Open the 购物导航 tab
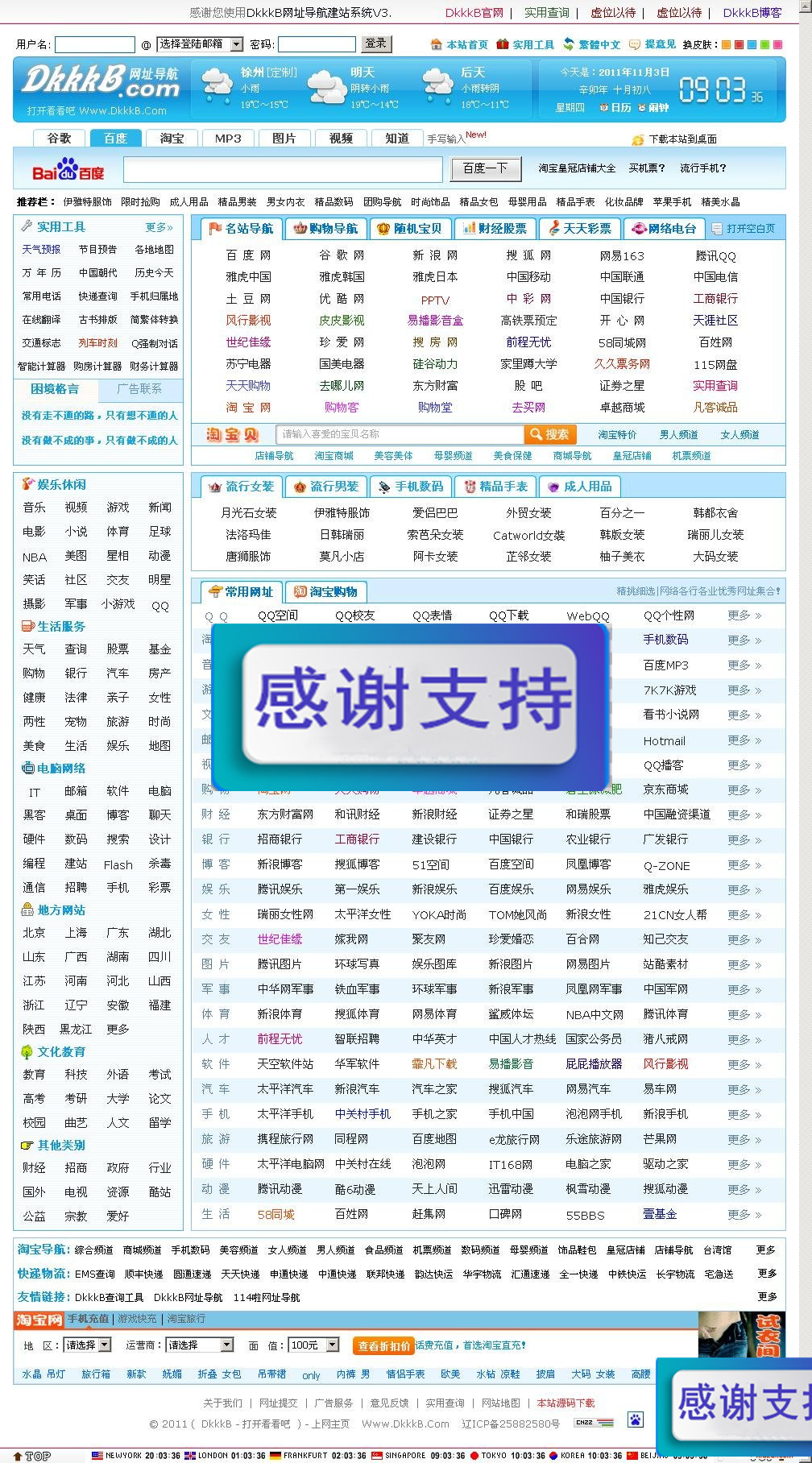The height and width of the screenshot is (1463, 812). 325,229
